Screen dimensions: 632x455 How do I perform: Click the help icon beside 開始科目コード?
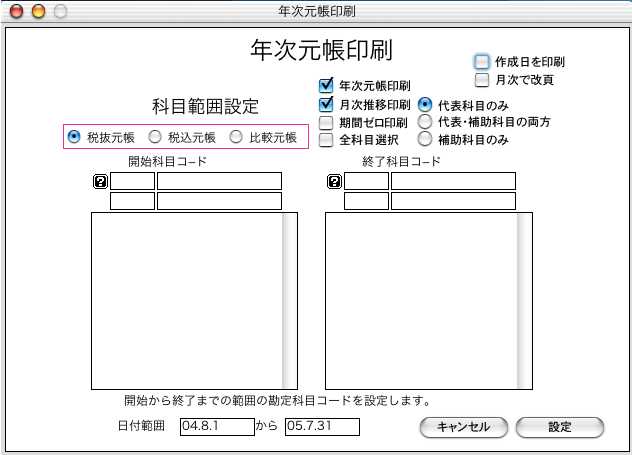click(x=100, y=181)
